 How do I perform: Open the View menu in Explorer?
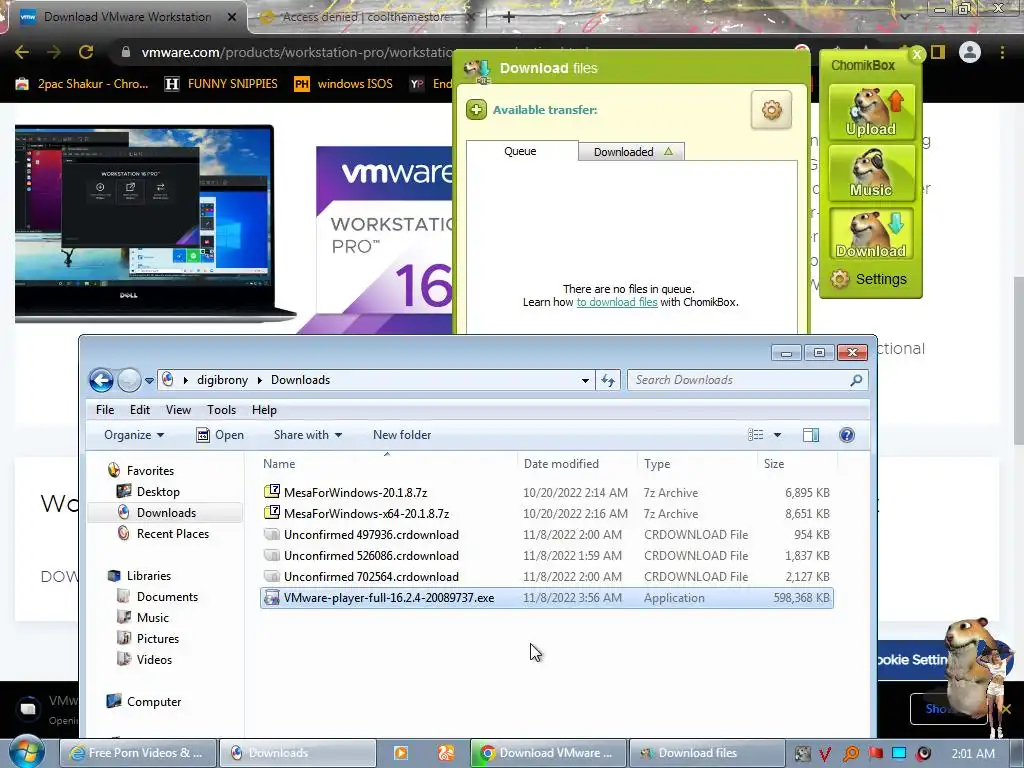pyautogui.click(x=178, y=409)
